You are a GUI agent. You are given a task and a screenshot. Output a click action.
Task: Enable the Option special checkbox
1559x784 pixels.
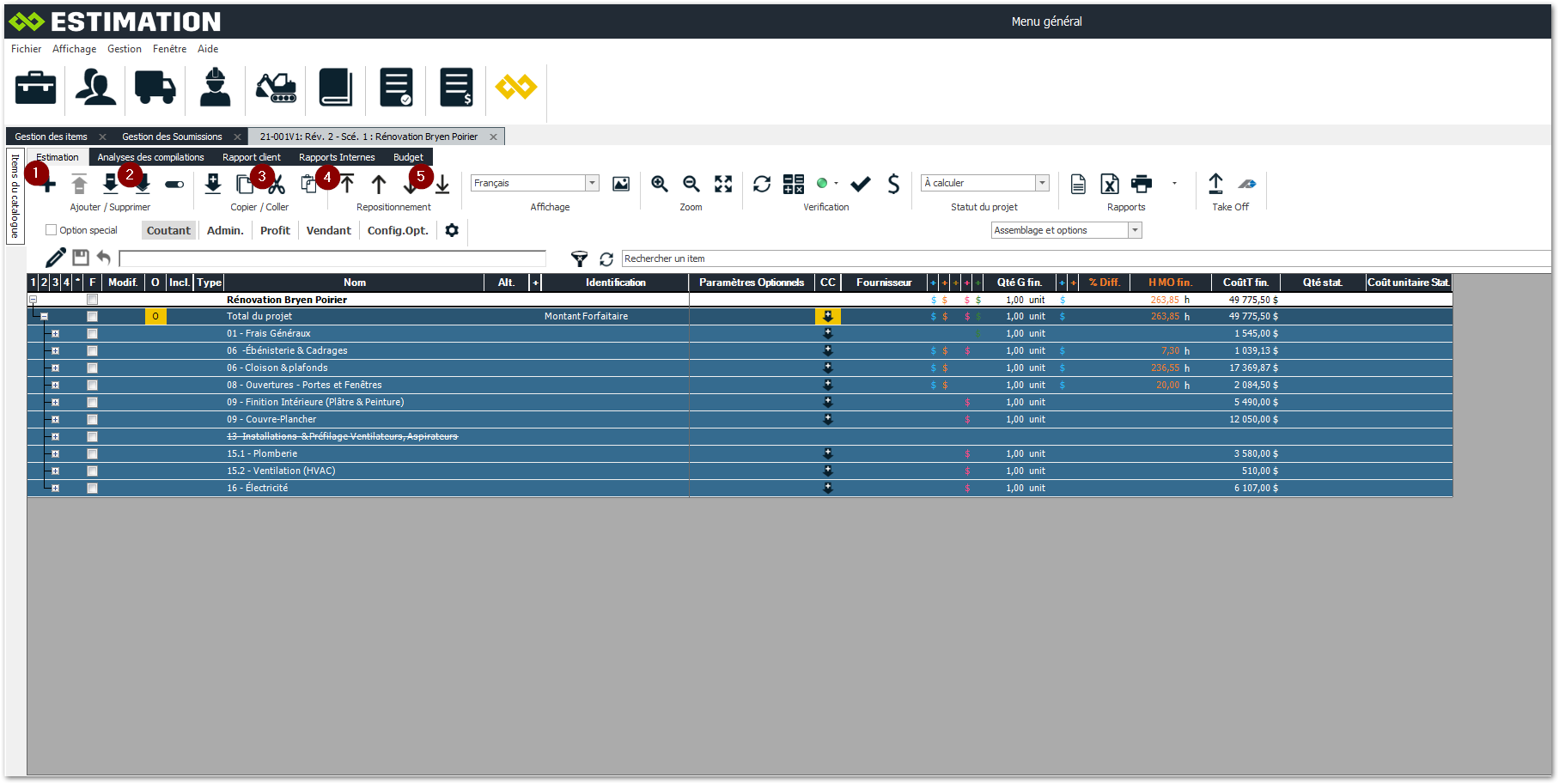[52, 230]
